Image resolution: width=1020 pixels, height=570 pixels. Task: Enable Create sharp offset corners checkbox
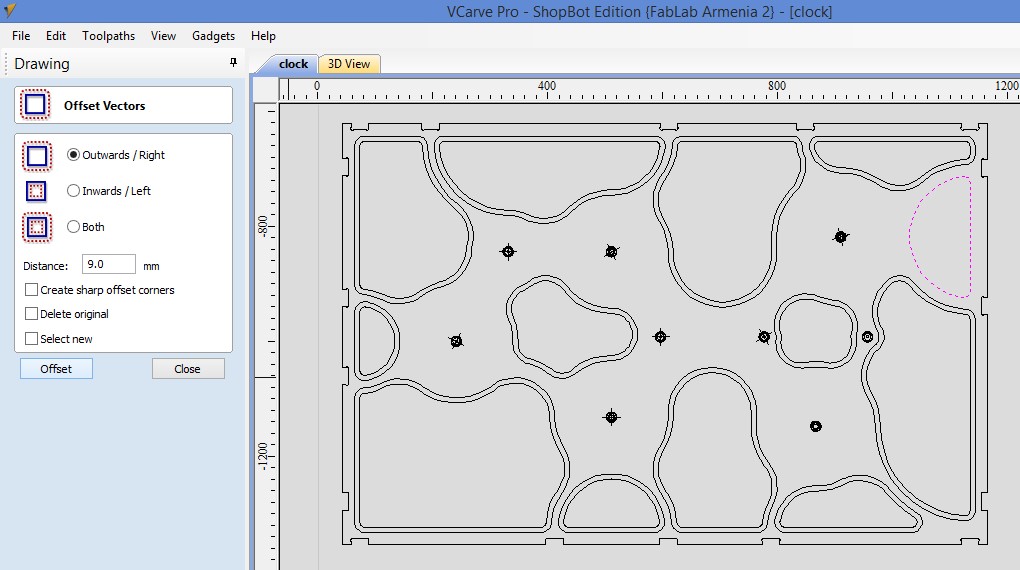click(31, 290)
